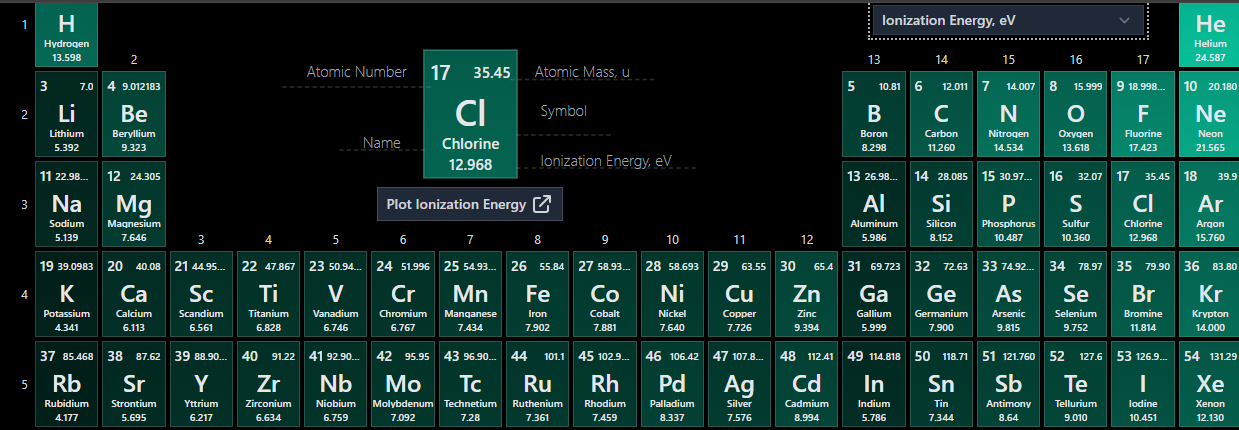Select the Technetium element tile

click(x=470, y=385)
